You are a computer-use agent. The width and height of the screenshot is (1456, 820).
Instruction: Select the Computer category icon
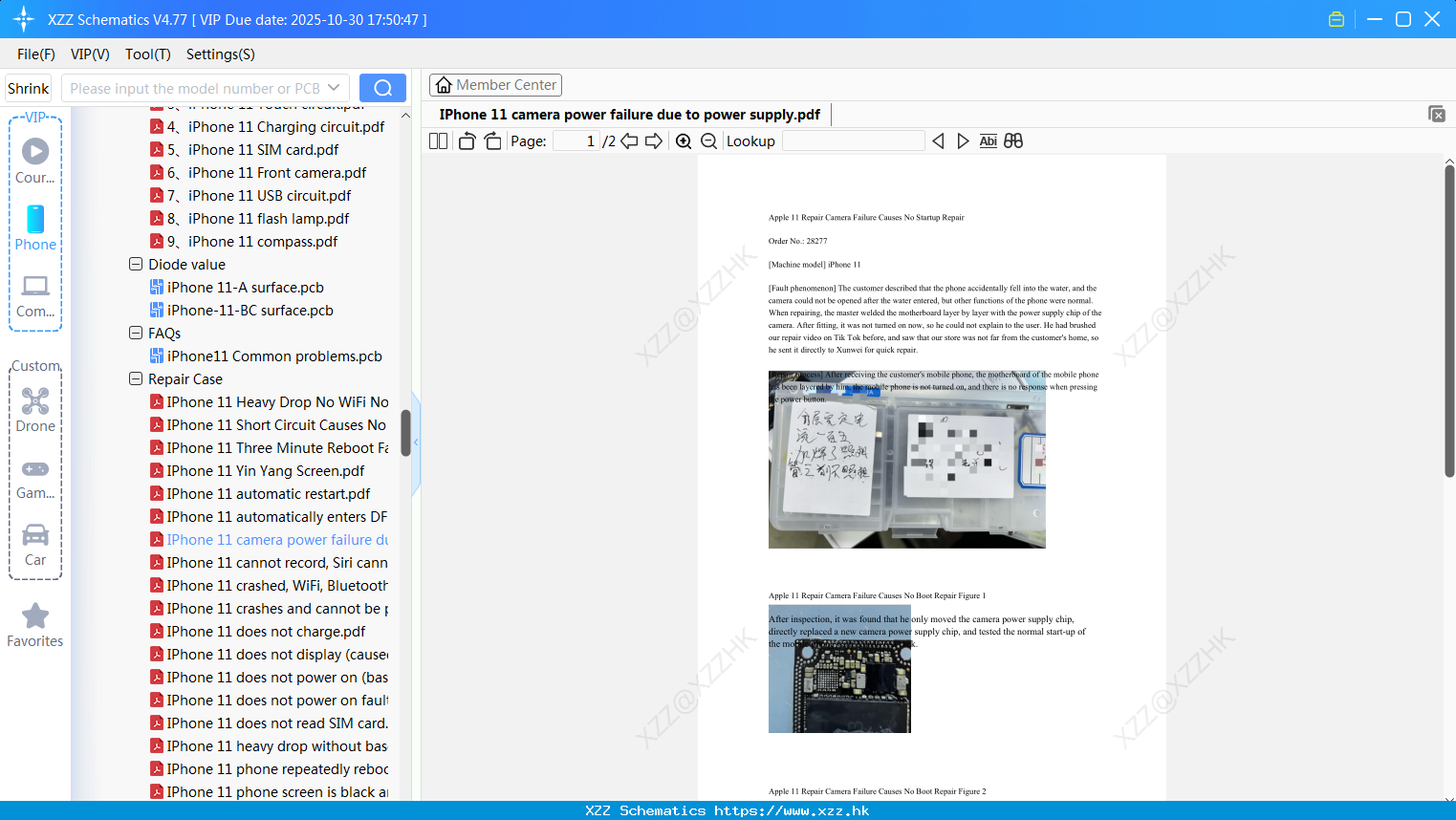[35, 296]
